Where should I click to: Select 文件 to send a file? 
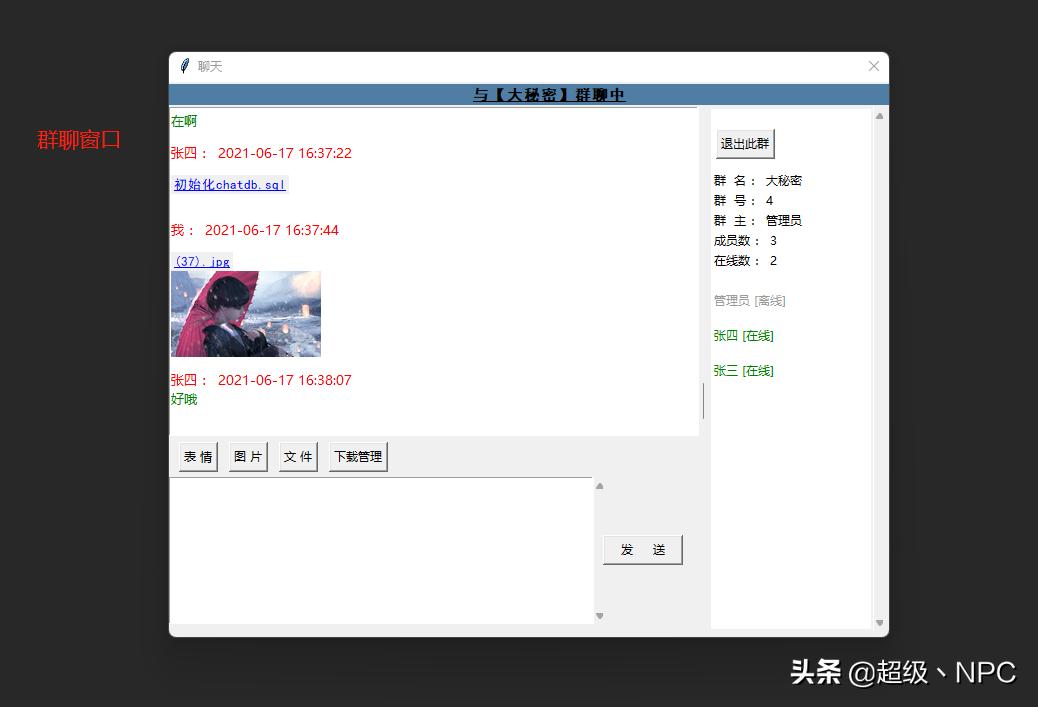pos(297,456)
